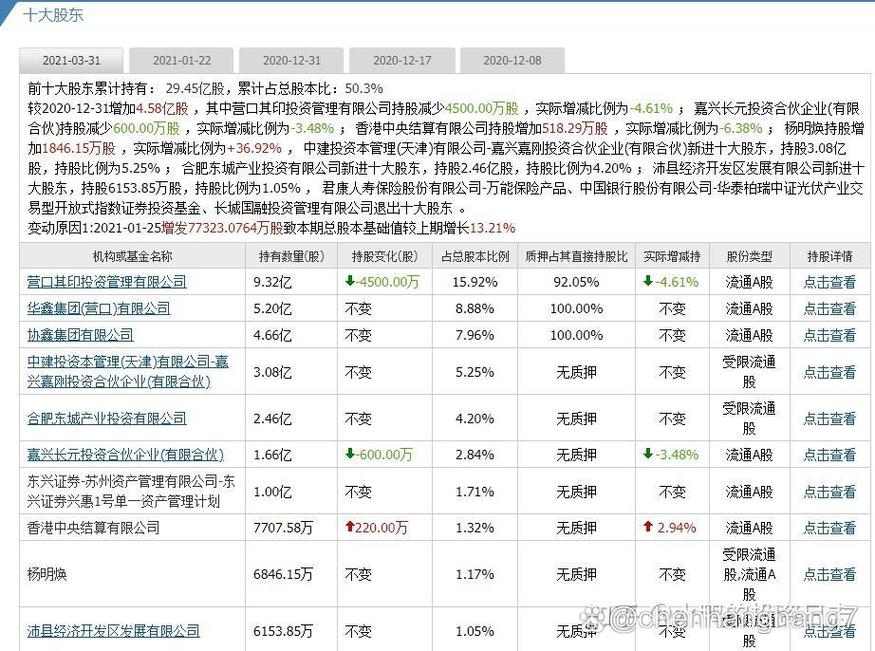Click the 4.20% share percentage

coord(475,418)
